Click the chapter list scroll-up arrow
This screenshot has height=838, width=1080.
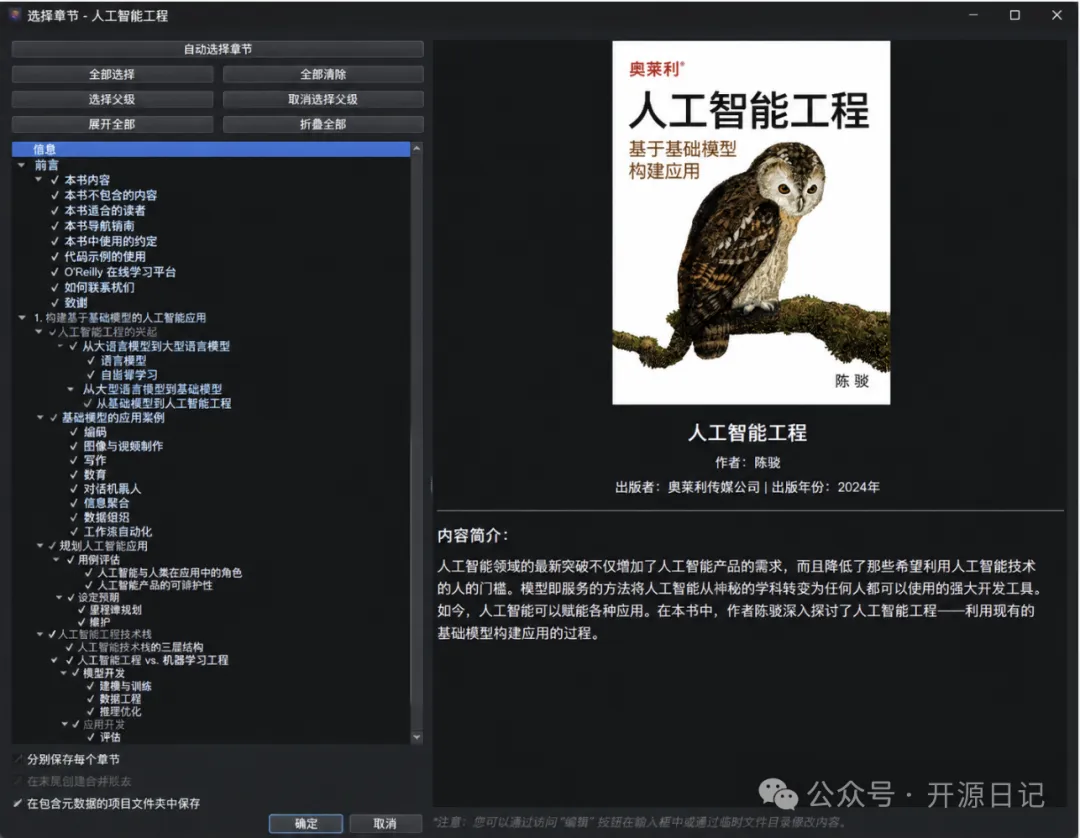(x=417, y=149)
